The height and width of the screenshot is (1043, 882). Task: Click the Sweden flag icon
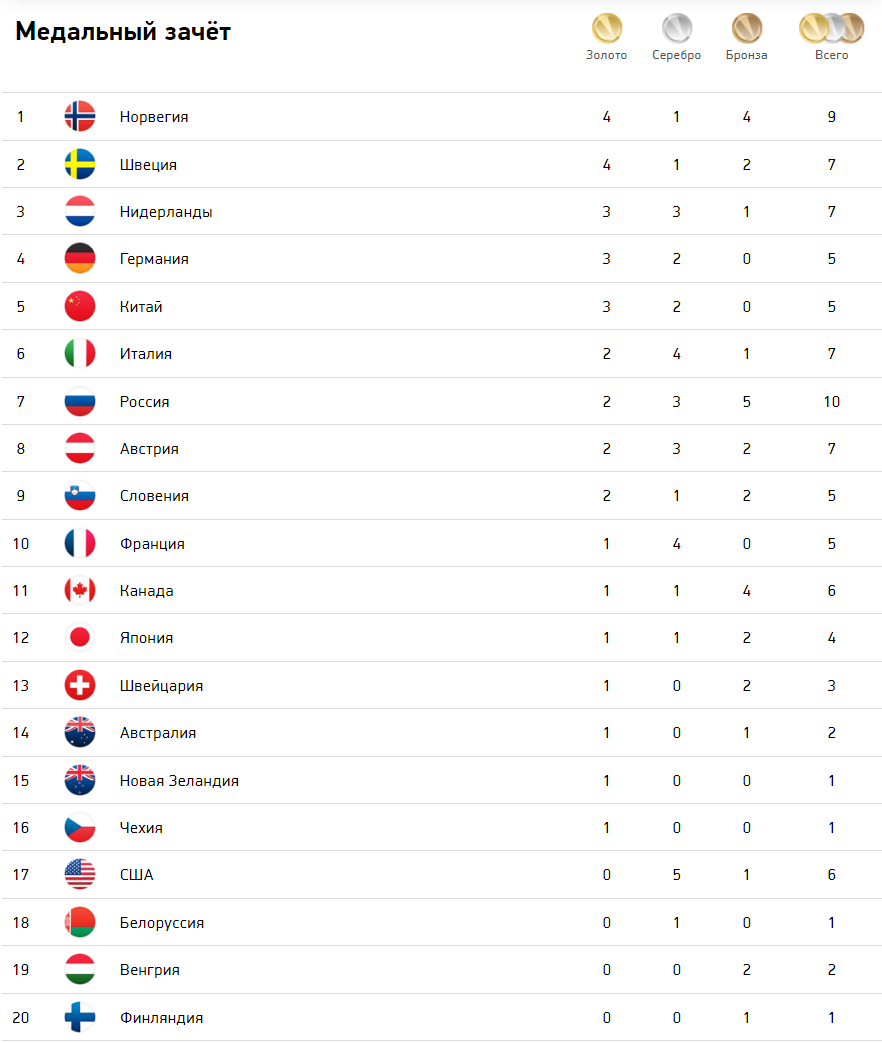click(x=80, y=164)
